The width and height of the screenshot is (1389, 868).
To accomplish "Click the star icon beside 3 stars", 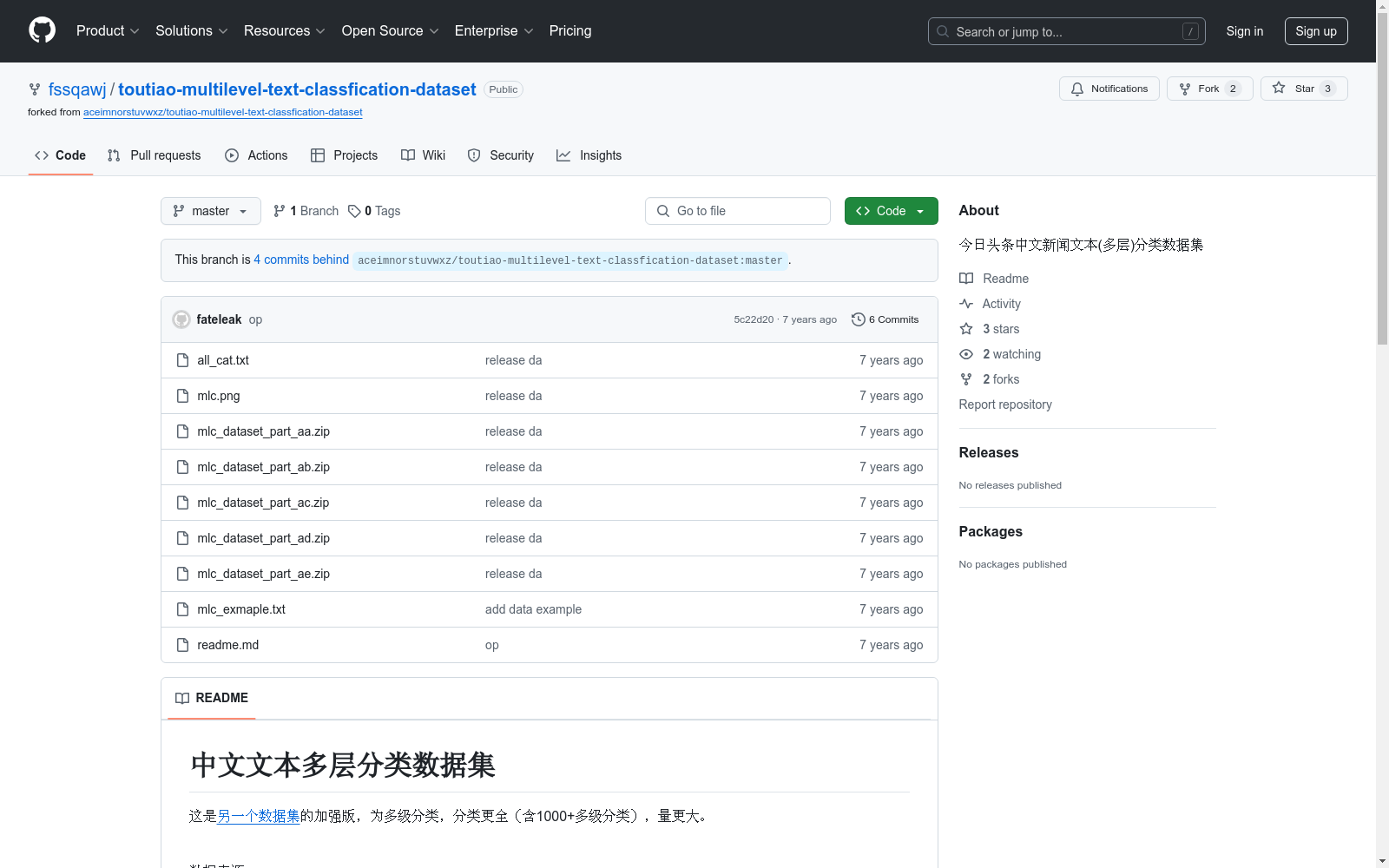I will [x=966, y=329].
